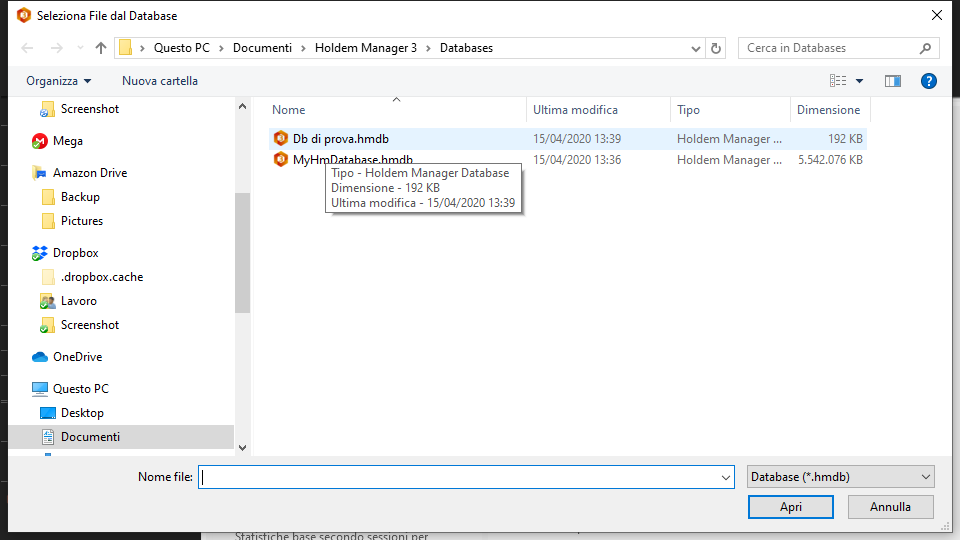Click the Desktop icon in sidebar
The height and width of the screenshot is (540, 960).
point(48,413)
